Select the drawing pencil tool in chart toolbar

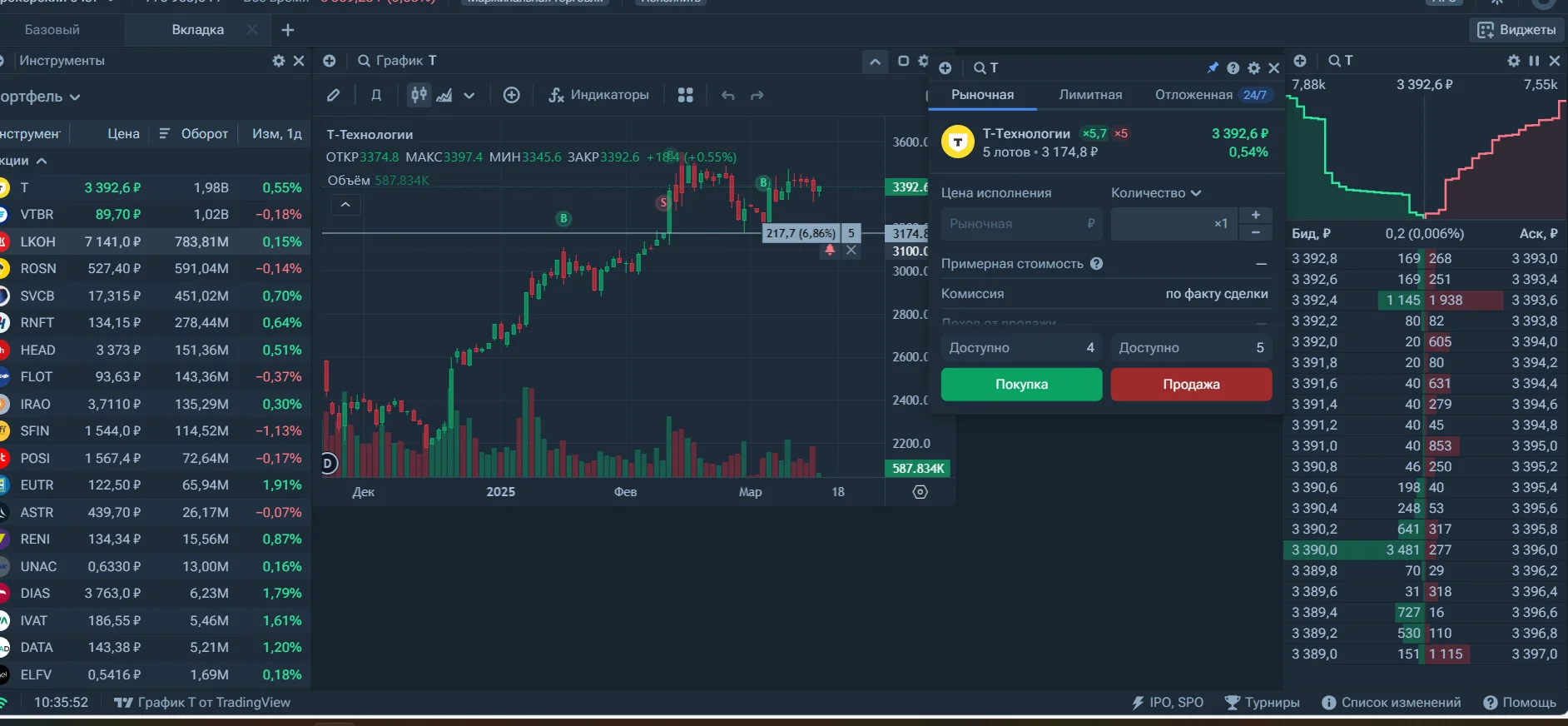334,95
